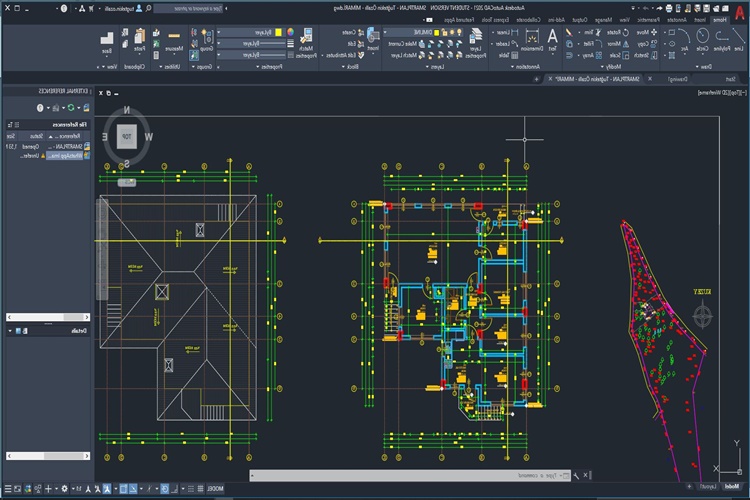Click refresh icon in External References panel
The image size is (750, 500).
(x=71, y=108)
